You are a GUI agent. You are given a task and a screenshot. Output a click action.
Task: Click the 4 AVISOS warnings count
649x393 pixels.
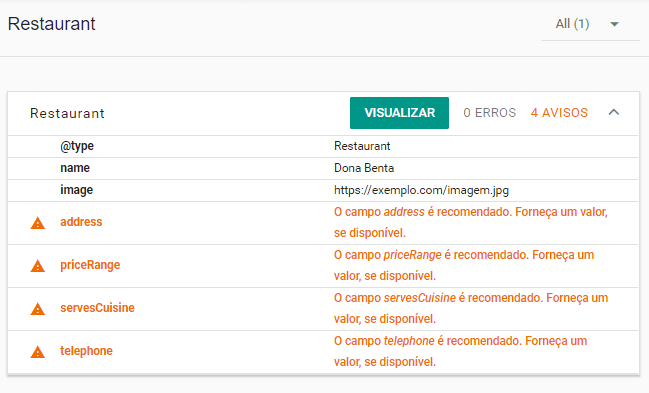point(559,113)
